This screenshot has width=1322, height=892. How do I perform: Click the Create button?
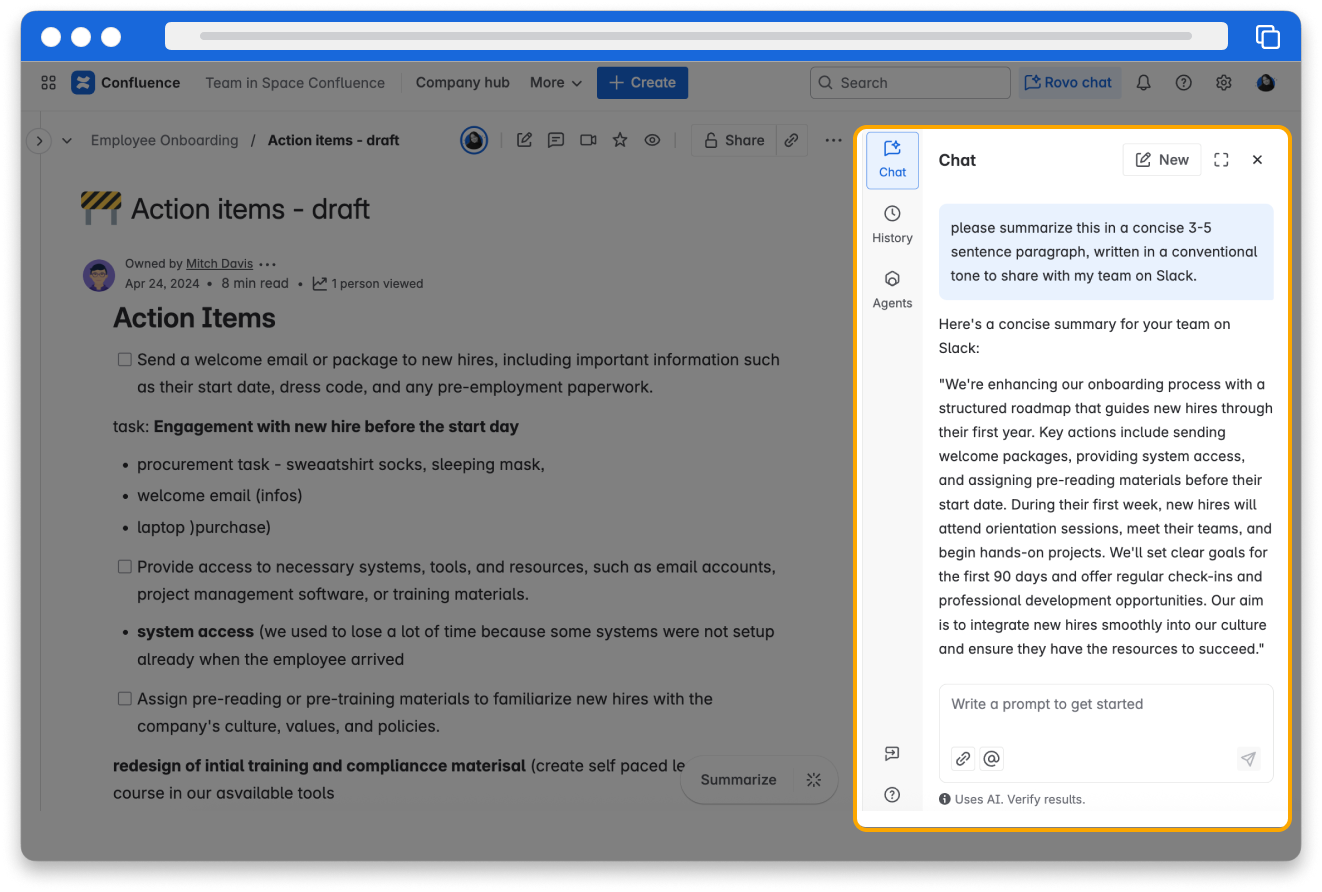pos(642,83)
